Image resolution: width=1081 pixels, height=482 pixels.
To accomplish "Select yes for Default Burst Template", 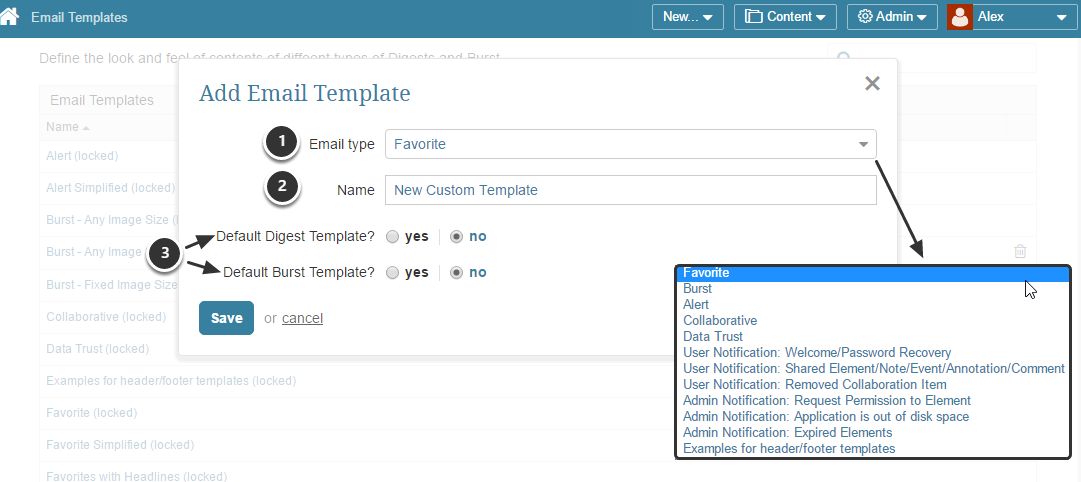I will point(393,272).
